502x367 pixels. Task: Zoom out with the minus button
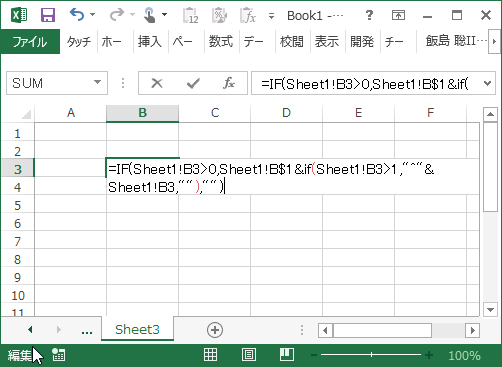pyautogui.click(x=313, y=355)
